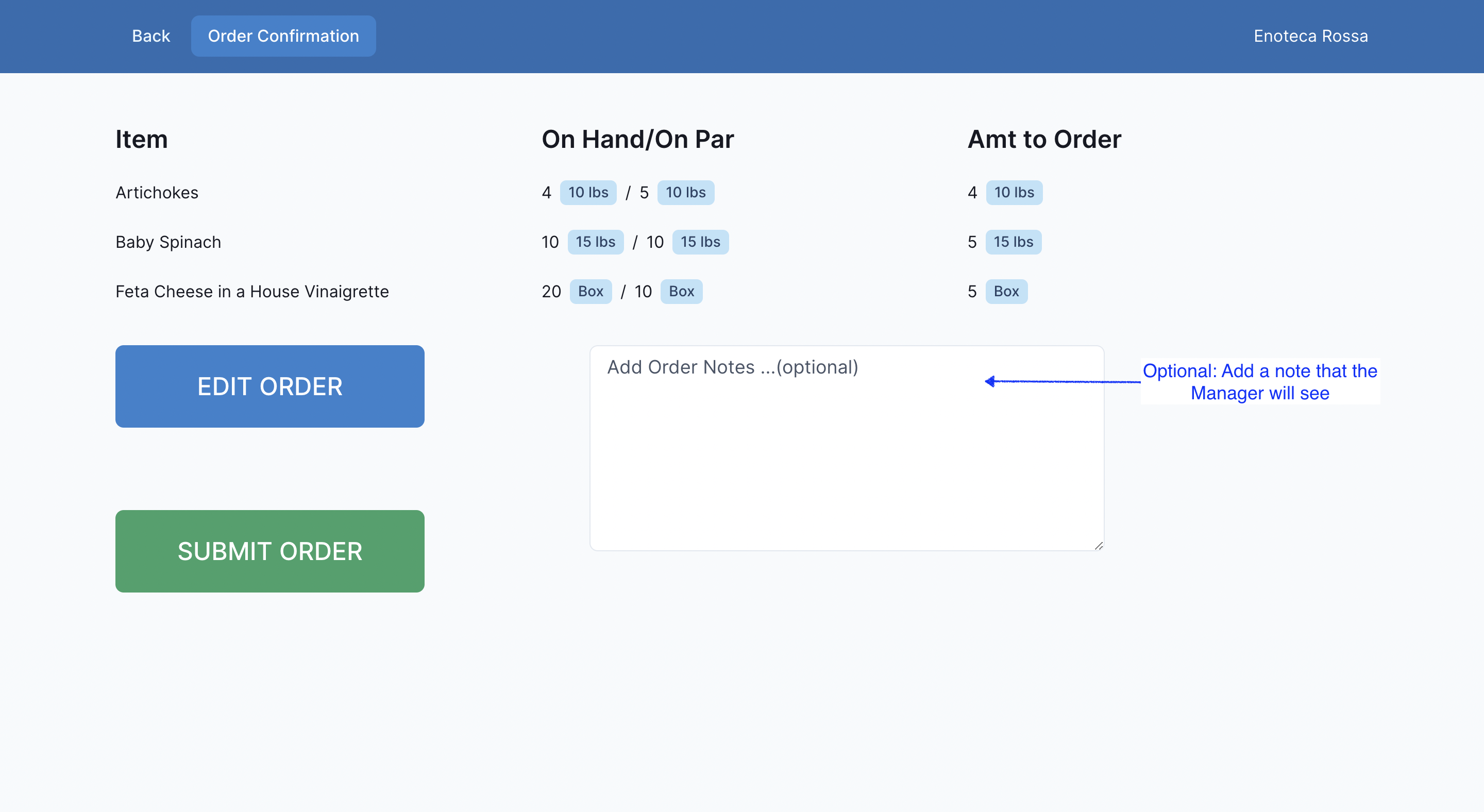Click Artichokes amount to order 10 lbs badge
This screenshot has height=812, width=1484.
pyautogui.click(x=1014, y=192)
